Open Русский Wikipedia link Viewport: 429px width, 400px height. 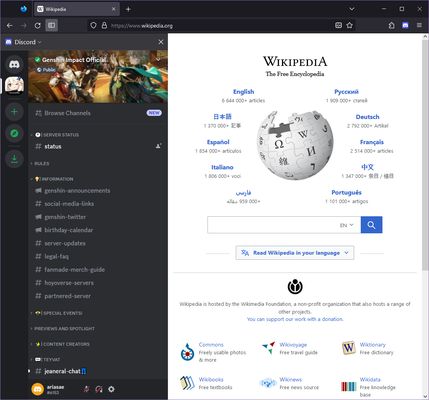pyautogui.click(x=346, y=92)
